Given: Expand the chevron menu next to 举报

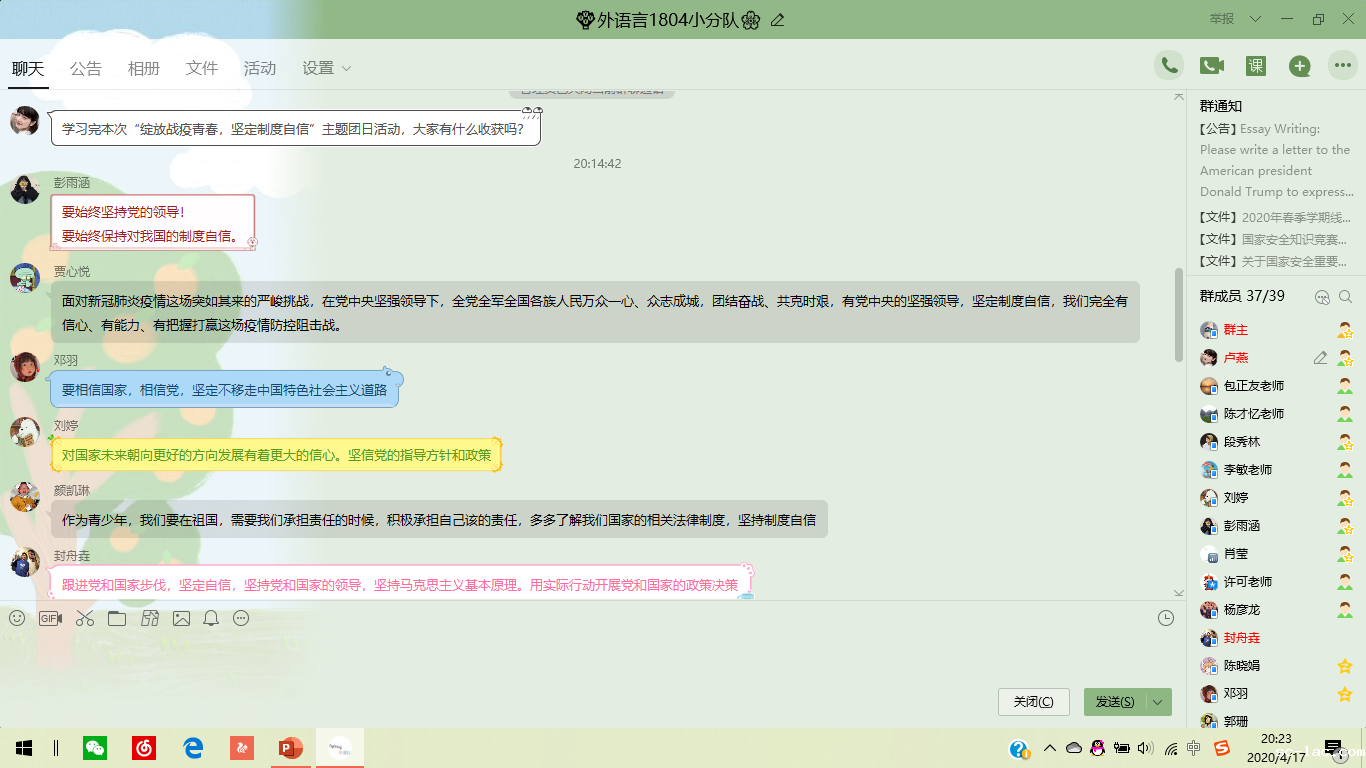Looking at the screenshot, I should coord(1256,19).
